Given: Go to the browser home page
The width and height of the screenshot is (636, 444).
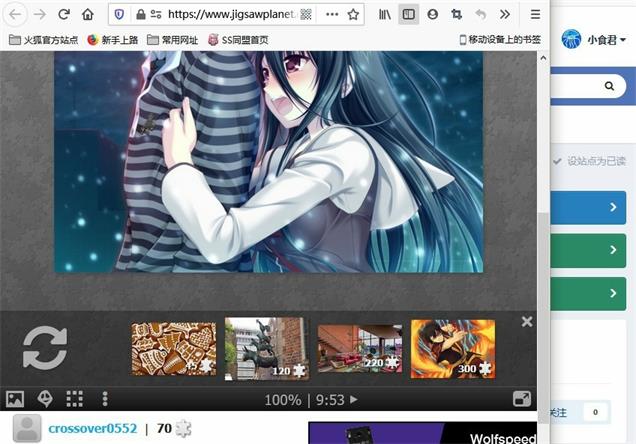Looking at the screenshot, I should click(88, 15).
